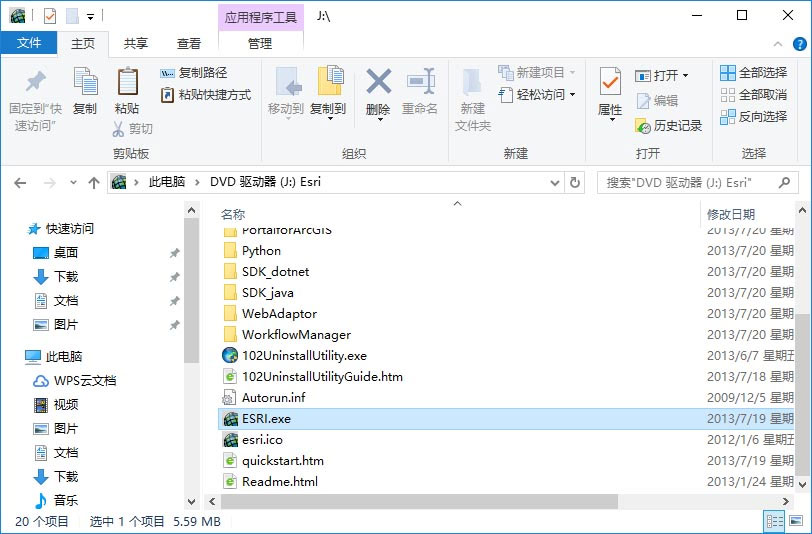Switch to the Share tab

[136, 44]
